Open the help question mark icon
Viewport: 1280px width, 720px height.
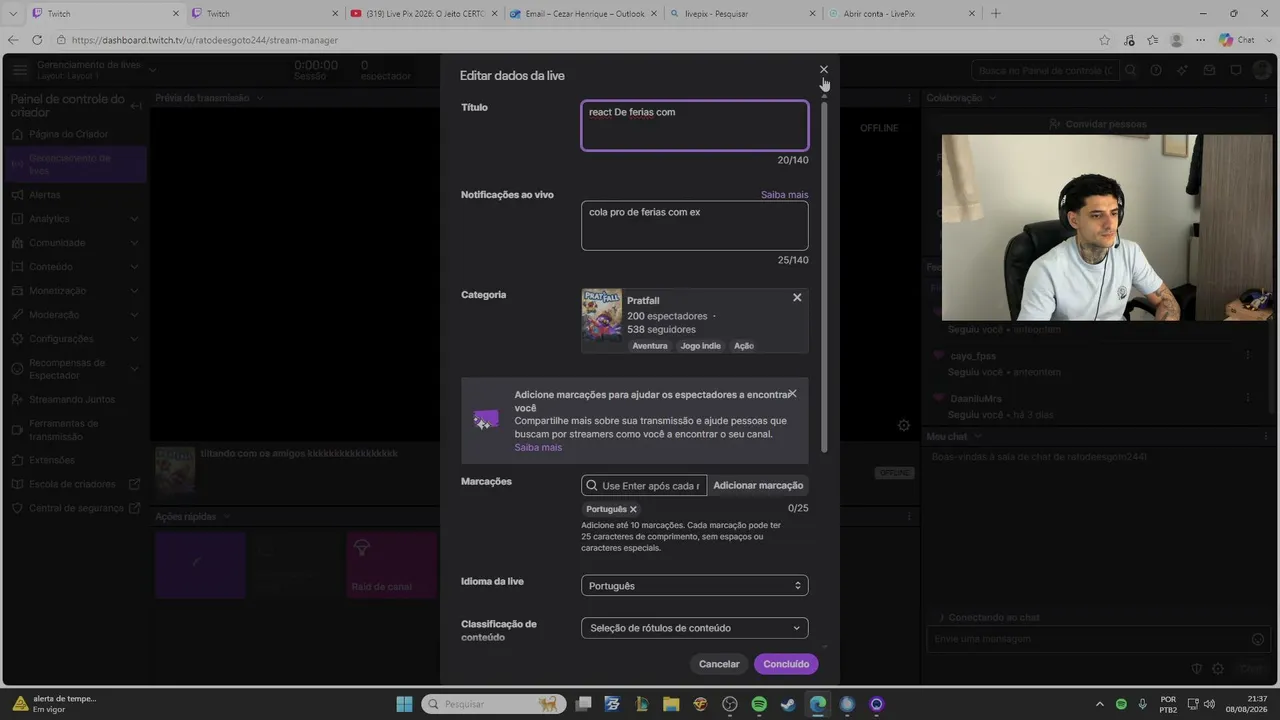click(x=1156, y=71)
